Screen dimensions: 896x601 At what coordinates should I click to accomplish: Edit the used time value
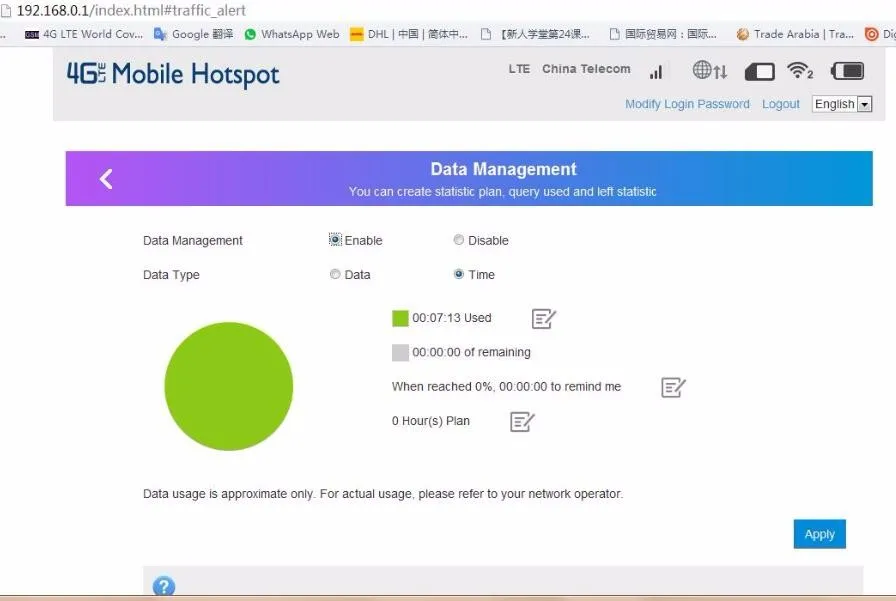pyautogui.click(x=543, y=319)
